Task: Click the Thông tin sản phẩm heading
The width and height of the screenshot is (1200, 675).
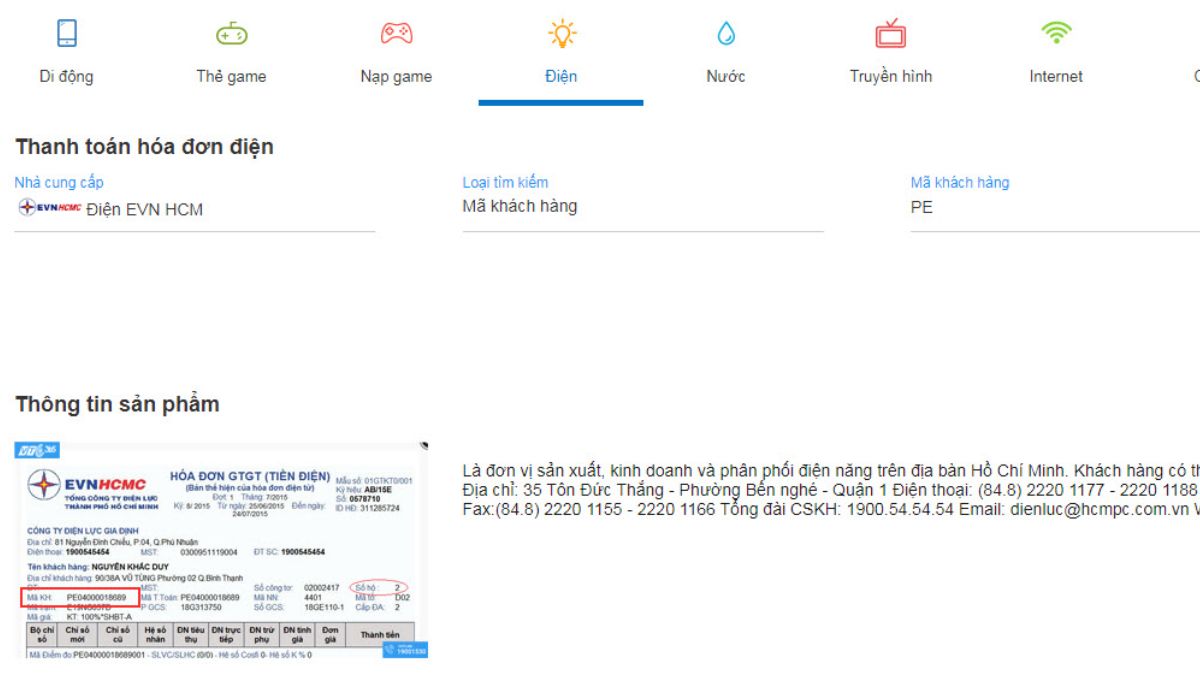Action: coord(117,404)
